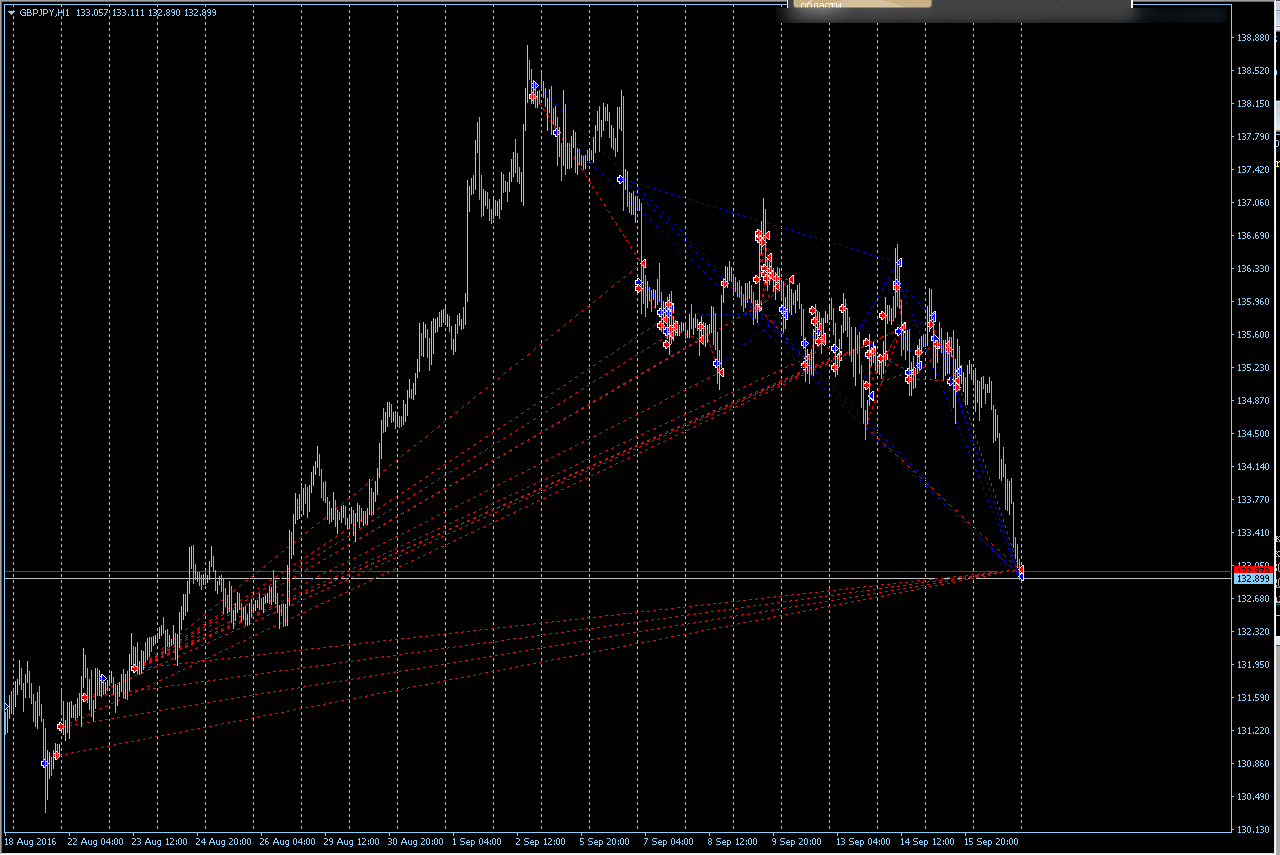Click price scale label 134.500
Screen dimensions: 1280x855
pos(1253,434)
